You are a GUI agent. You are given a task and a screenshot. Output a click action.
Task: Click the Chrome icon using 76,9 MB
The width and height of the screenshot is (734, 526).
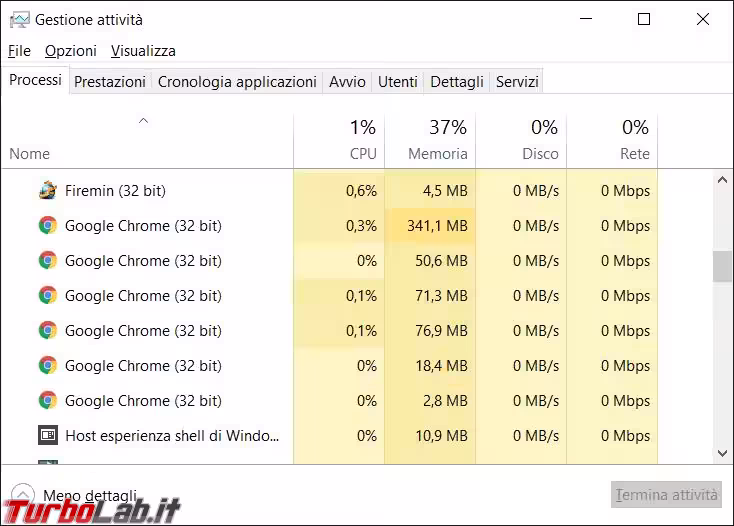coord(47,331)
